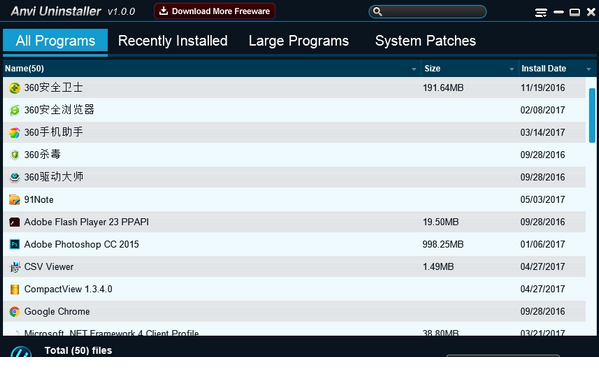Select CompactView 1.3.4.0 entry
The height and width of the screenshot is (371, 599).
pyautogui.click(x=68, y=289)
